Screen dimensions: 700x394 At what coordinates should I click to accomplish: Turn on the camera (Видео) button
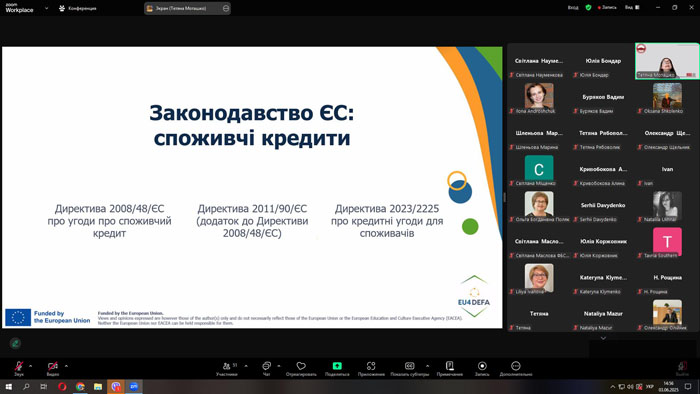(53, 369)
